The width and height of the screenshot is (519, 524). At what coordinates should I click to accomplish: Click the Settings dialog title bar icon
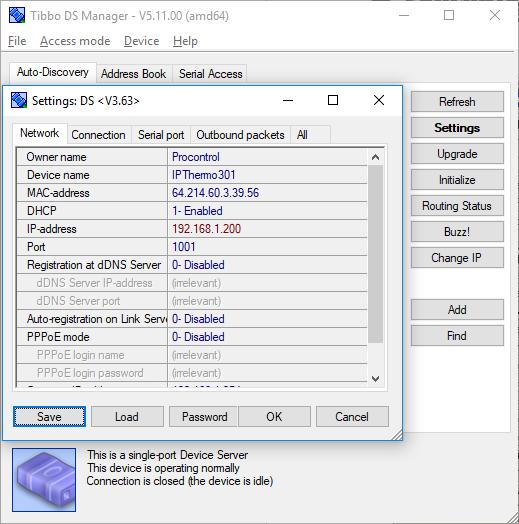pyautogui.click(x=19, y=100)
